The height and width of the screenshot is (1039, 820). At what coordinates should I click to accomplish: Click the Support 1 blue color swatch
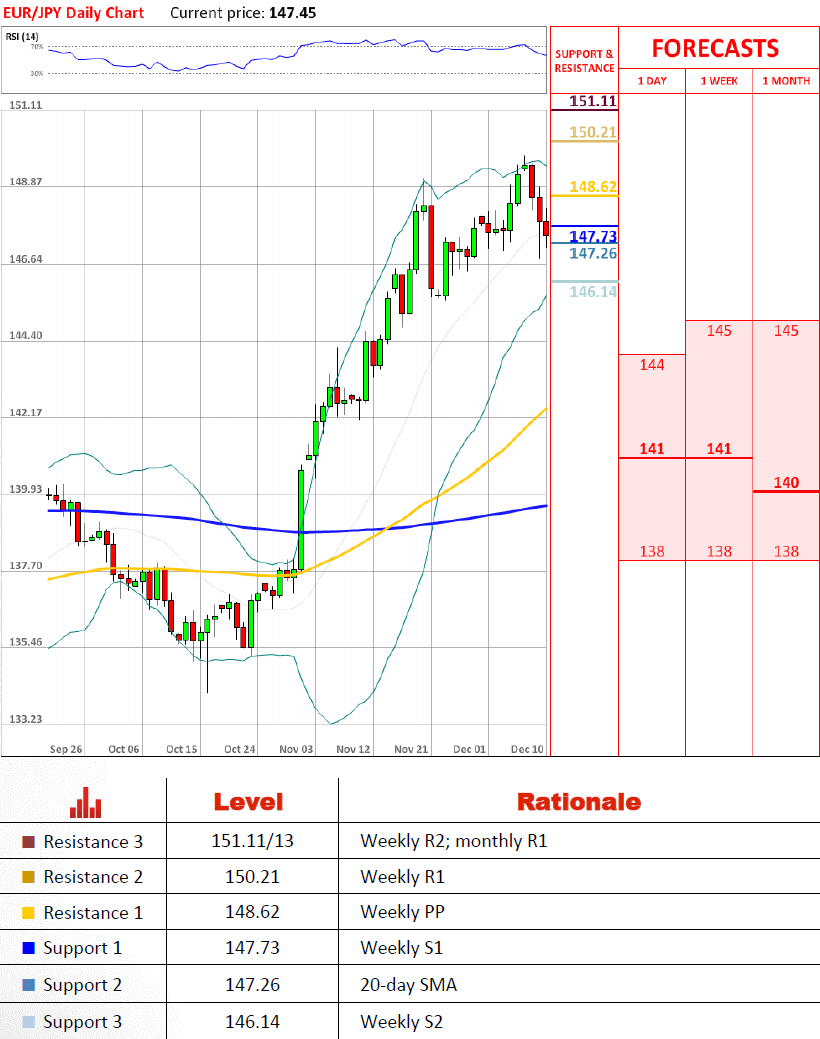pos(28,948)
